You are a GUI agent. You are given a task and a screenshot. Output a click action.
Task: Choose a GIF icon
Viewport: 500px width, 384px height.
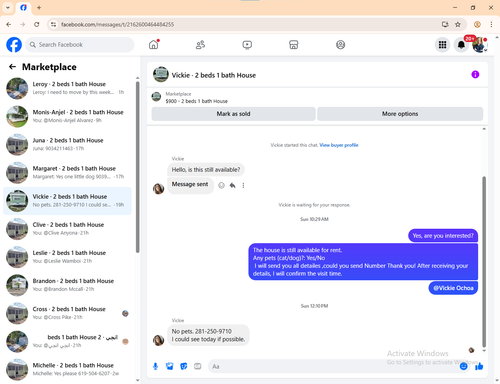coord(198,366)
